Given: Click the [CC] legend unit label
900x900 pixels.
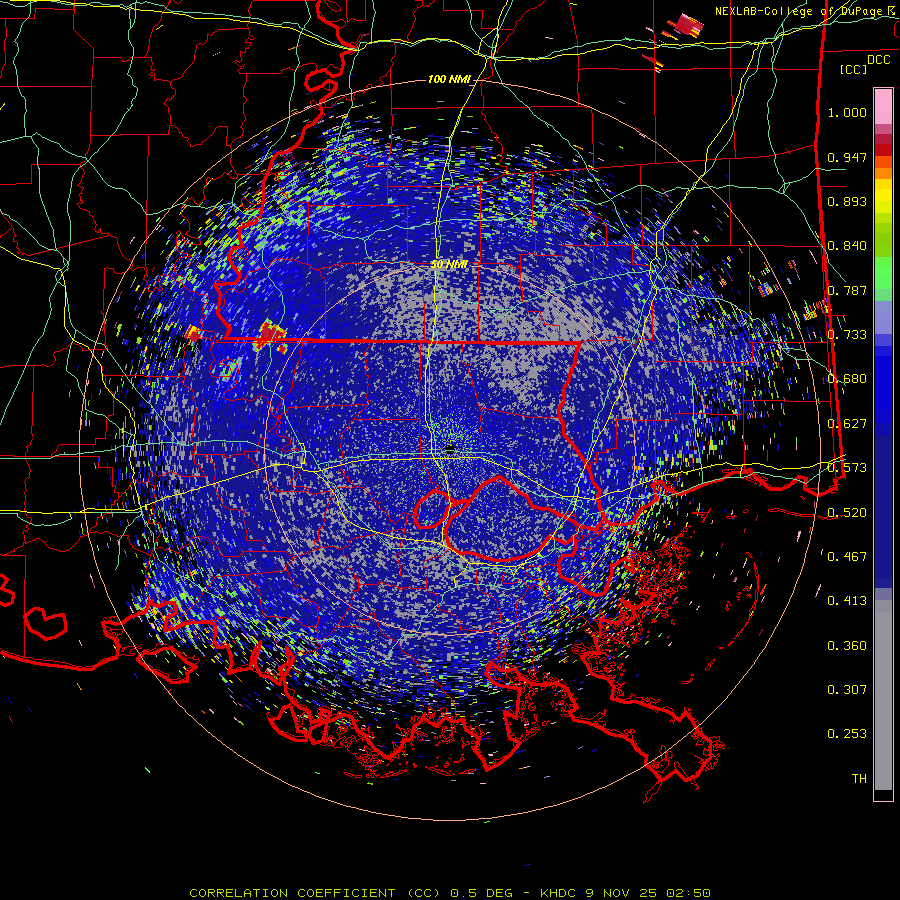Looking at the screenshot, I should [853, 69].
